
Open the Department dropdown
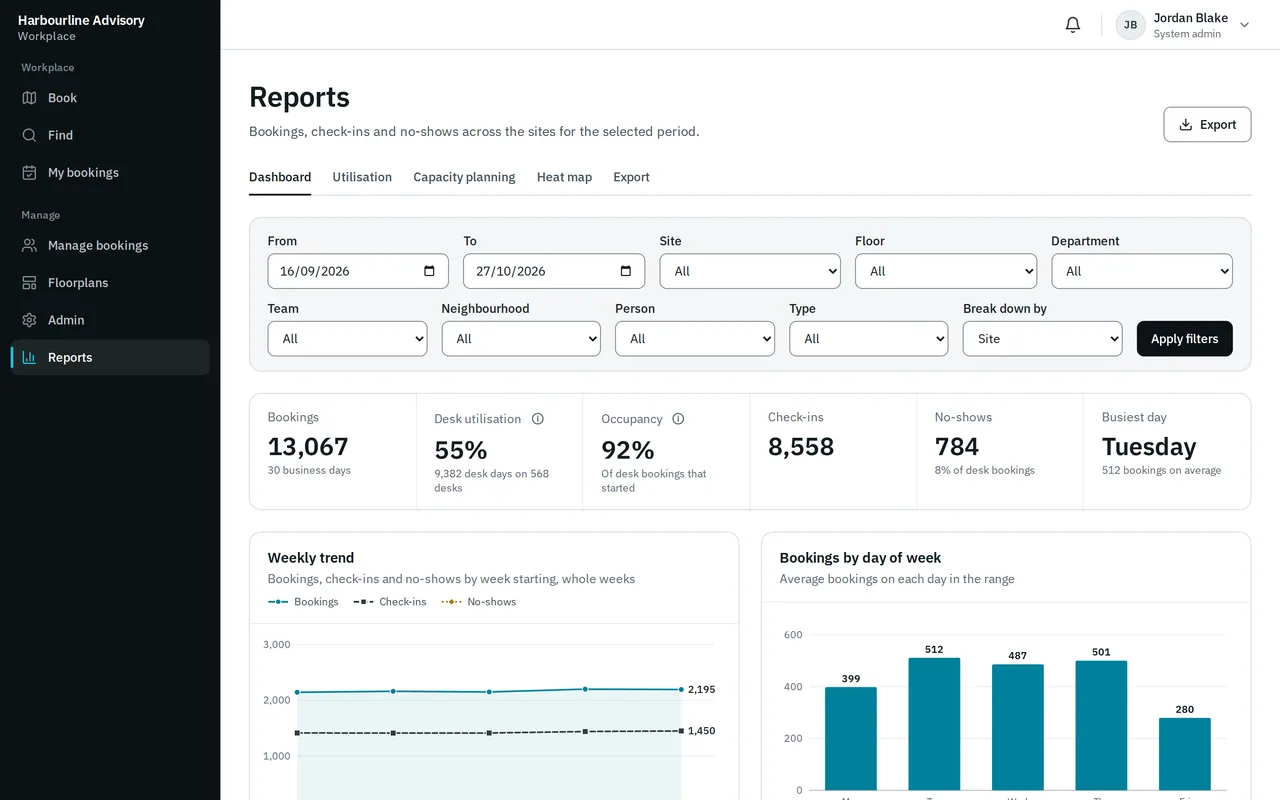coord(1142,271)
